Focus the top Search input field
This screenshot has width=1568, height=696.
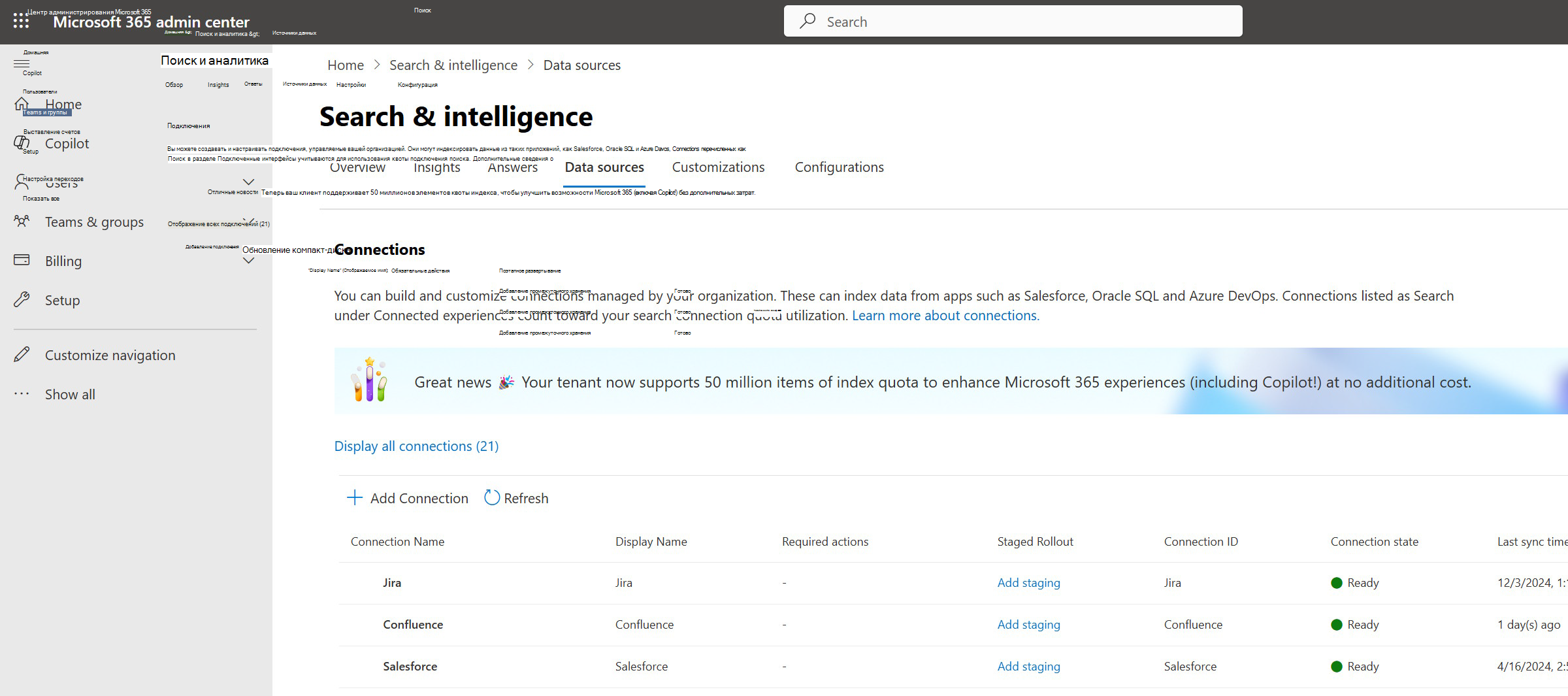[x=1013, y=22]
